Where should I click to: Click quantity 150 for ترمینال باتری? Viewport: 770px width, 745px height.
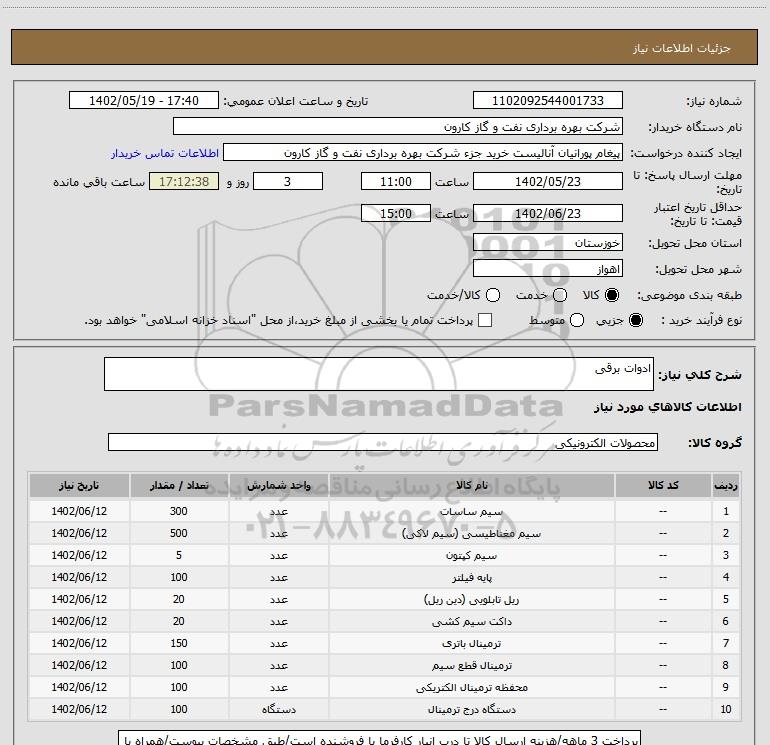pyautogui.click(x=179, y=643)
